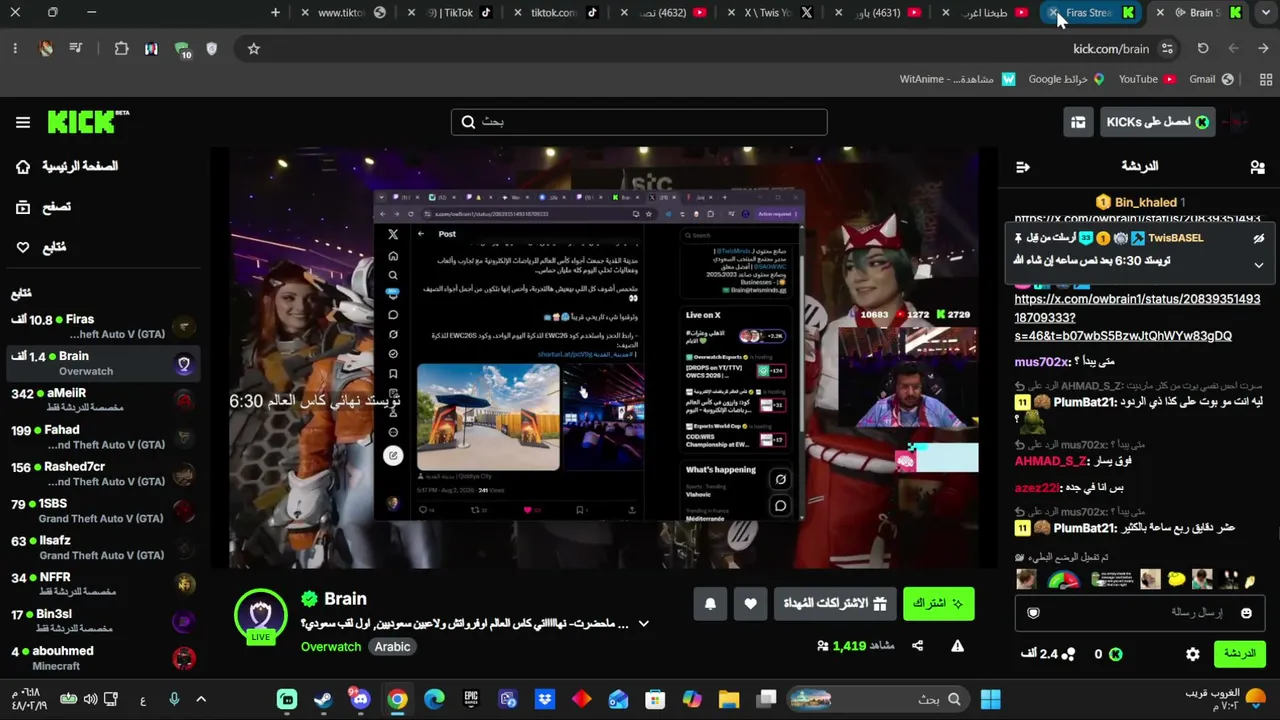Open Steam from the taskbar
Viewport: 1280px width, 720px height.
tap(323, 699)
